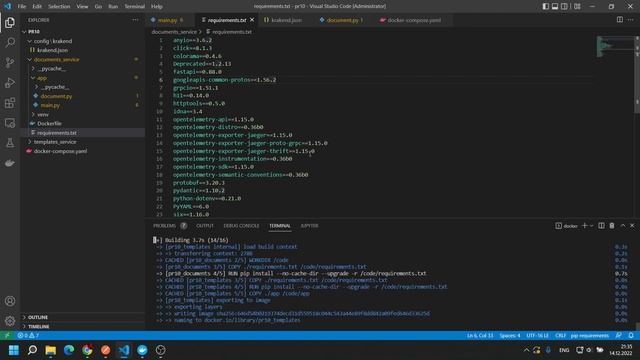Click the Explorer more actions ellipsis
This screenshot has width=640, height=360.
135,20
